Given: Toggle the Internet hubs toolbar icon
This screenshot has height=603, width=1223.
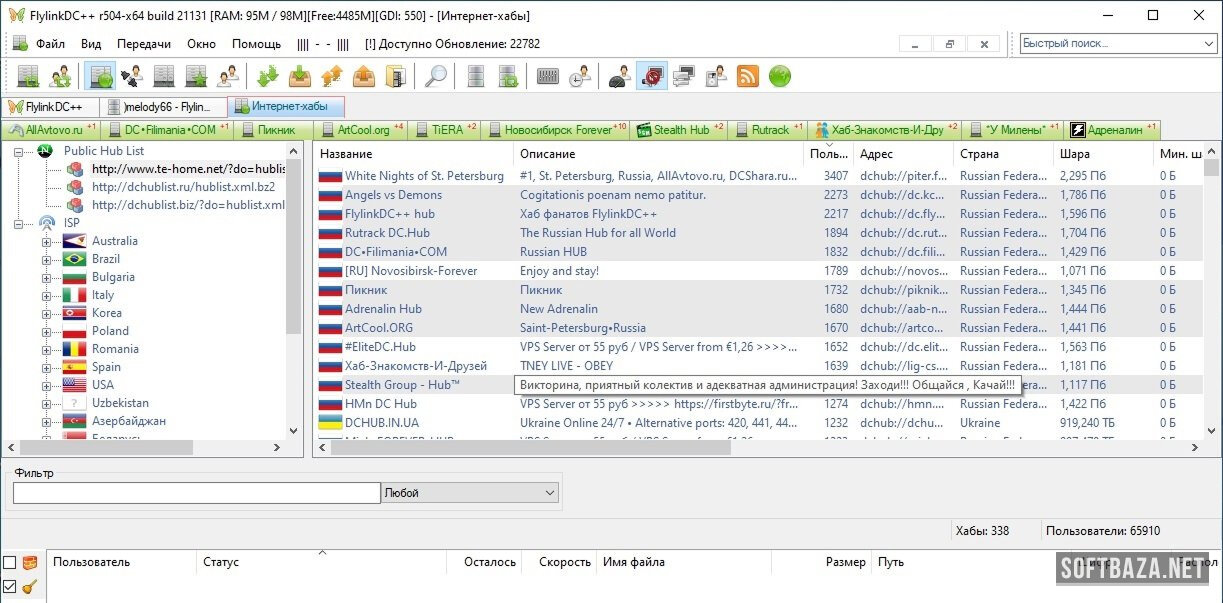Looking at the screenshot, I should pos(100,76).
